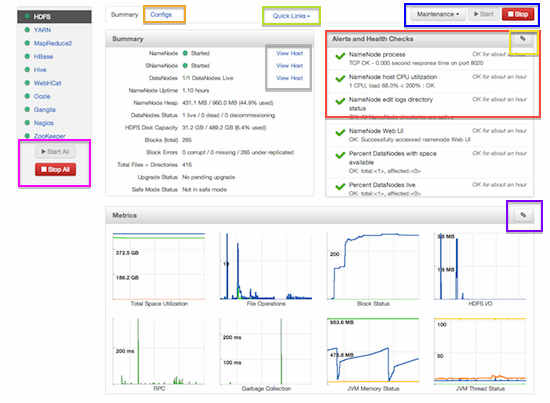Select the MapReduce2 service in the sidebar
This screenshot has width=550, height=403.
(x=53, y=43)
